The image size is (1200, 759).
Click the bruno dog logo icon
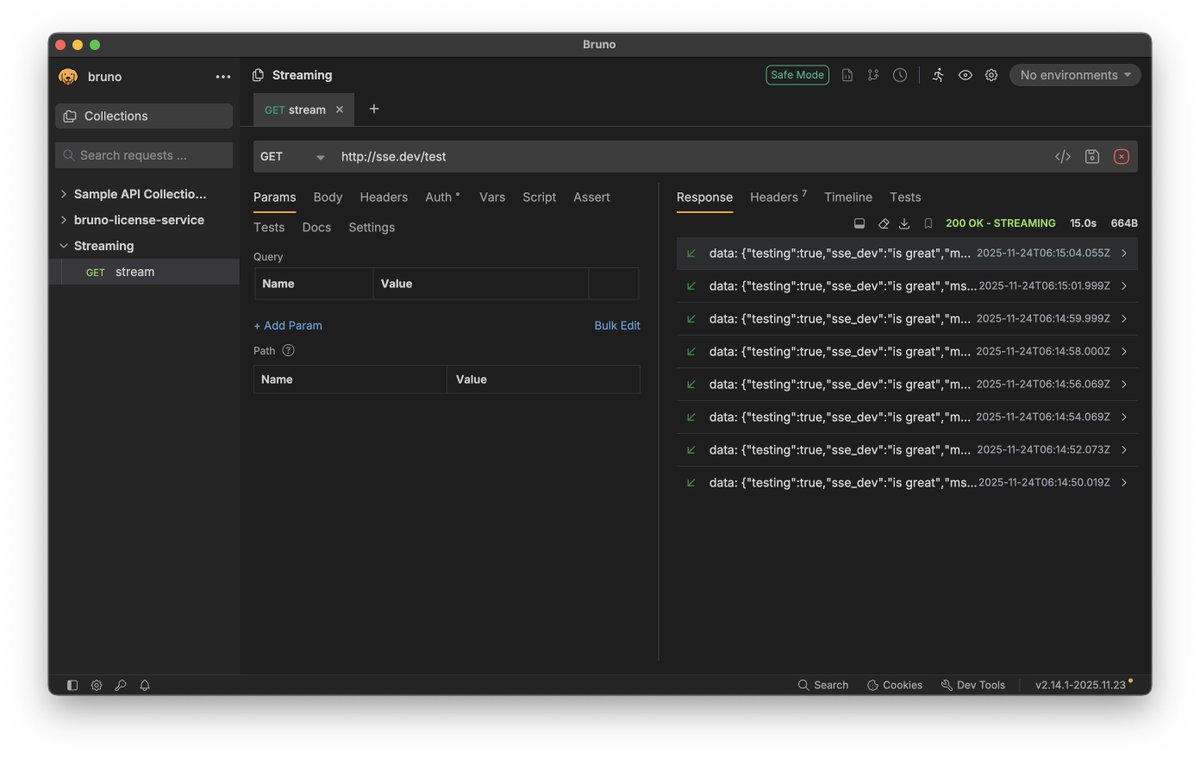tap(68, 77)
